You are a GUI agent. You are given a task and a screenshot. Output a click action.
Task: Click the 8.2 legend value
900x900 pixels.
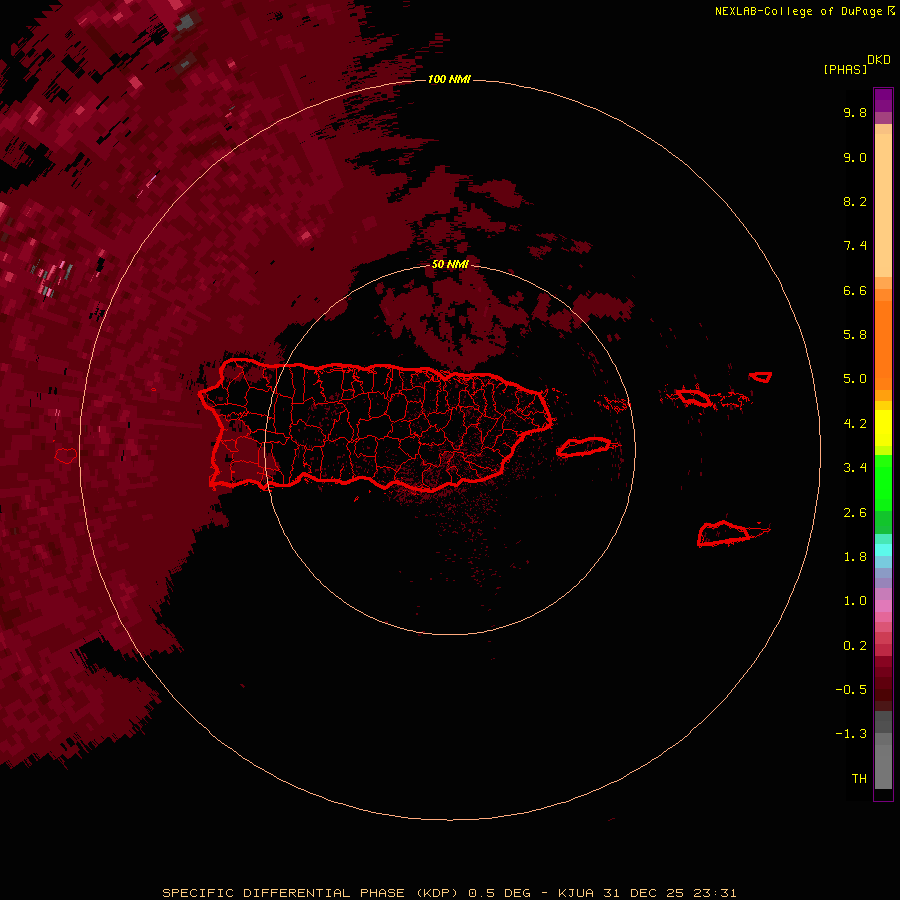[855, 201]
